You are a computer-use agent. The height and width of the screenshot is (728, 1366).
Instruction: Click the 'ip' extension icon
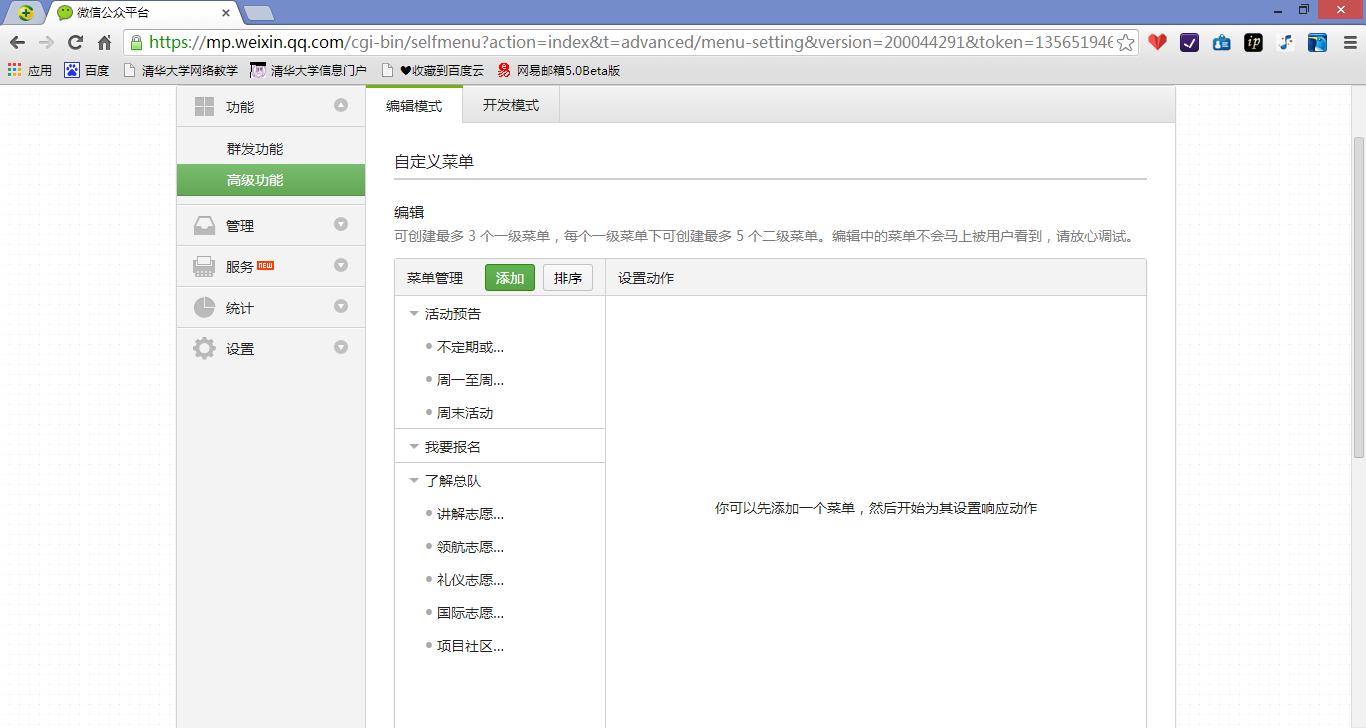pyautogui.click(x=1253, y=44)
